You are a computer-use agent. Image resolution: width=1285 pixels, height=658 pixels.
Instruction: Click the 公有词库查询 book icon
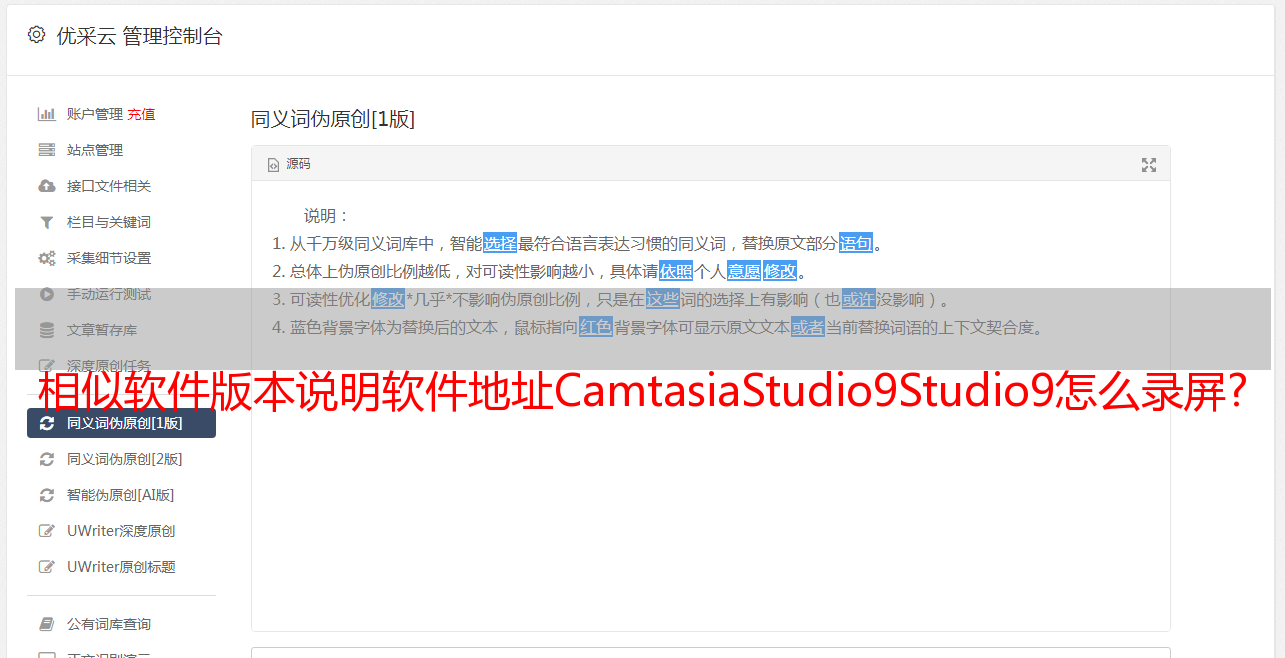(x=46, y=624)
